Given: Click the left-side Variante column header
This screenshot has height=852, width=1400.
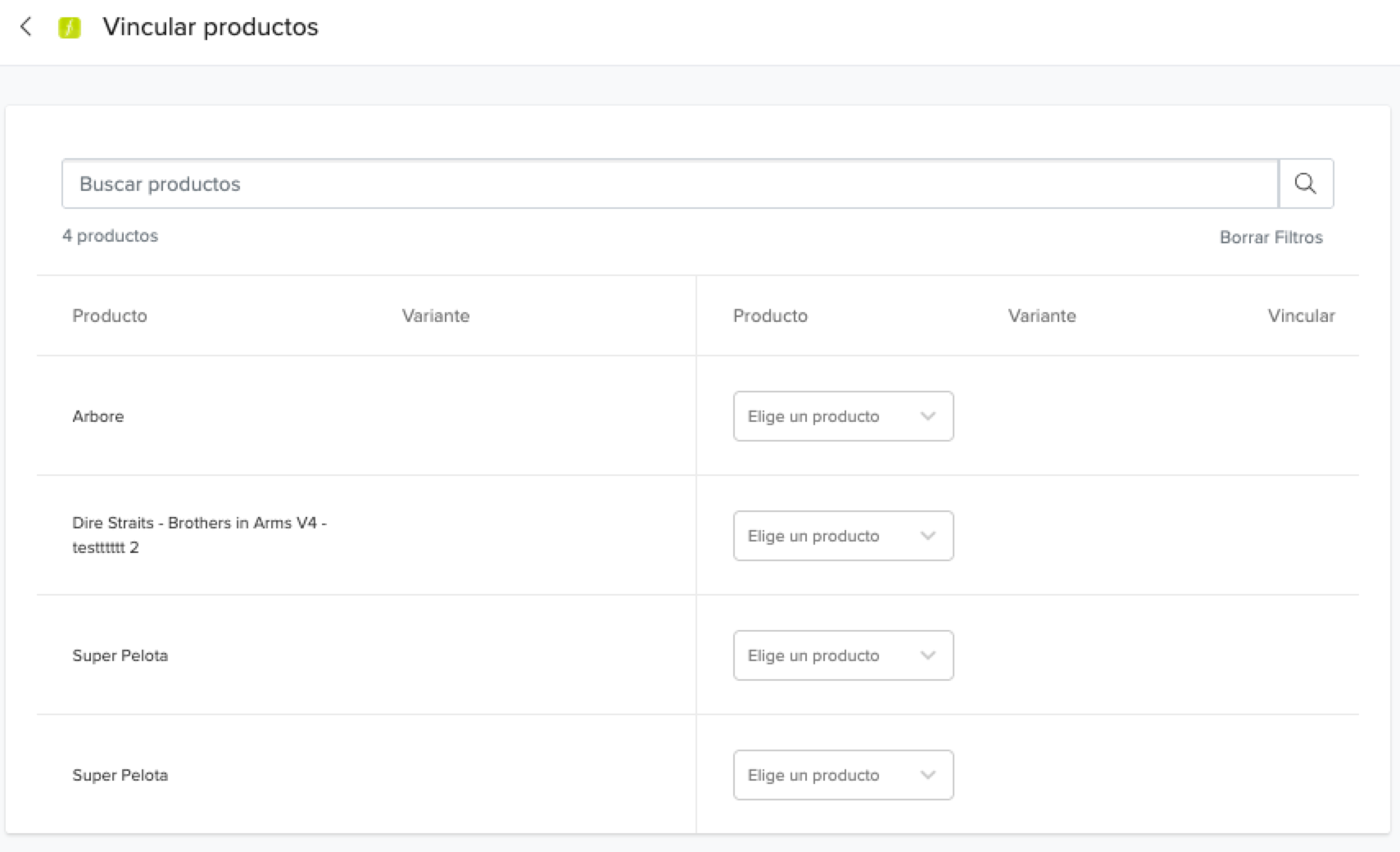Looking at the screenshot, I should [x=436, y=316].
